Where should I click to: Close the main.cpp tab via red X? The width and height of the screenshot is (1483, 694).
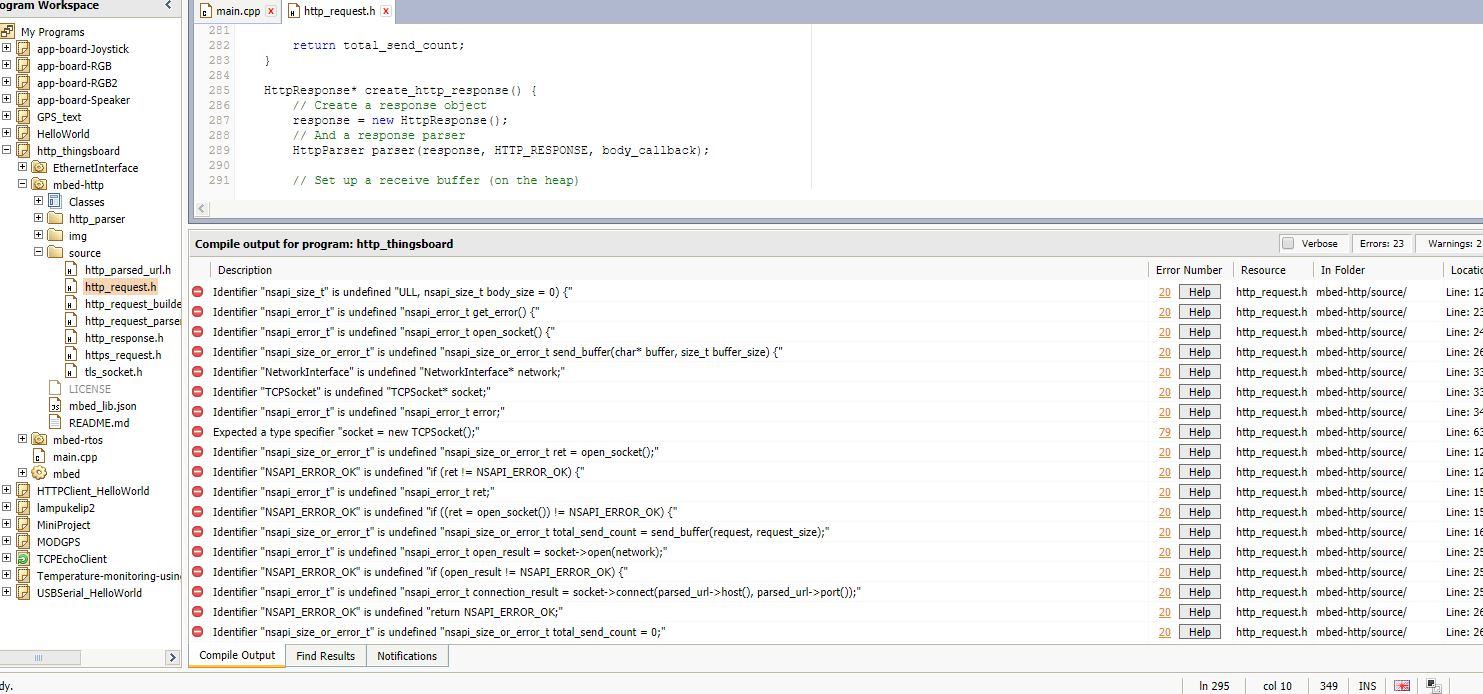[x=270, y=12]
